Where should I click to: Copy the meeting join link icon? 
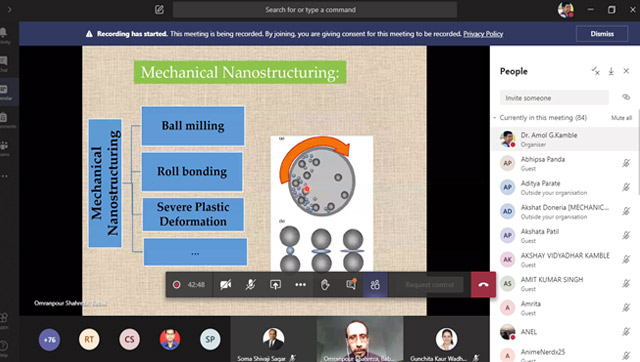click(626, 97)
